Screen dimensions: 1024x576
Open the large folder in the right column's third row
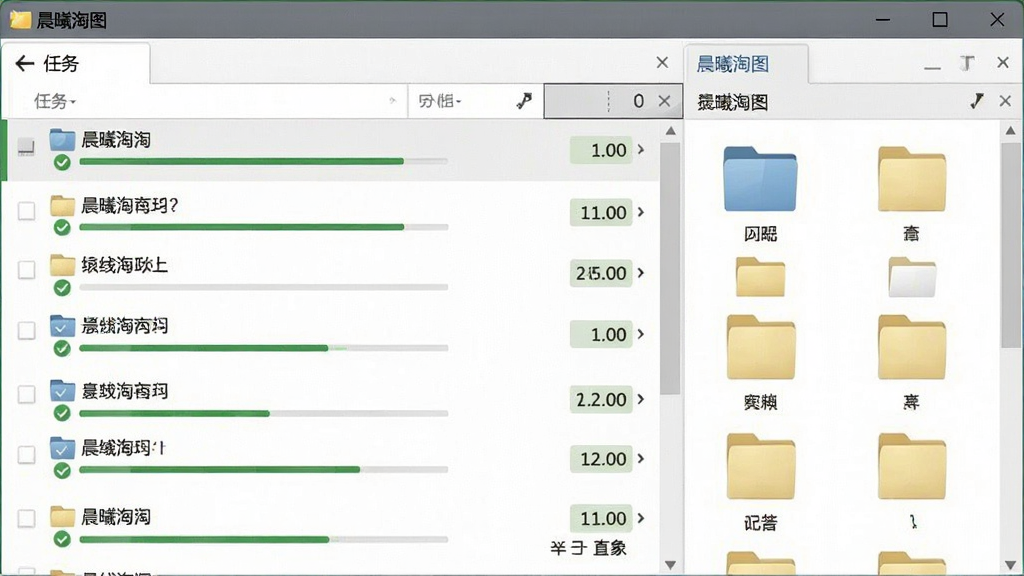[x=912, y=347]
